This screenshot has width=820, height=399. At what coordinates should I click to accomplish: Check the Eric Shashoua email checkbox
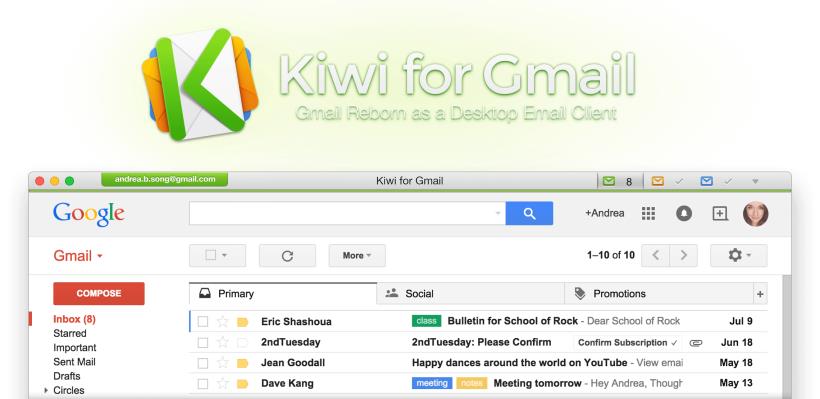[x=203, y=322]
